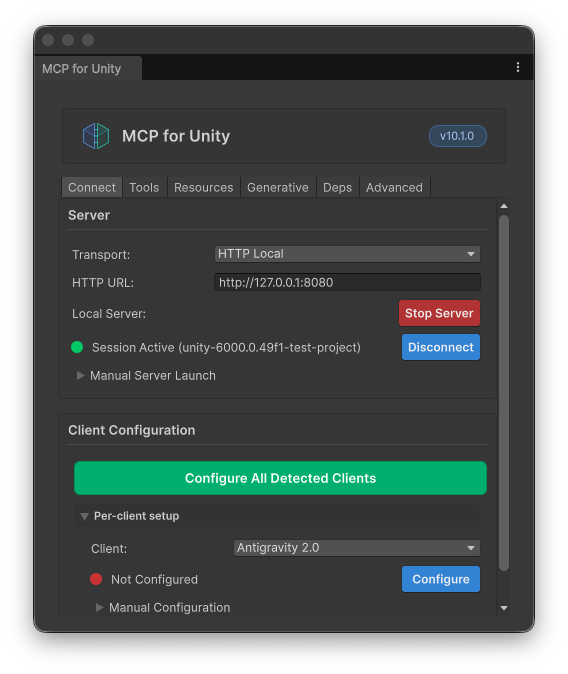Click the Session Active status text
568x674 pixels.
(x=226, y=347)
